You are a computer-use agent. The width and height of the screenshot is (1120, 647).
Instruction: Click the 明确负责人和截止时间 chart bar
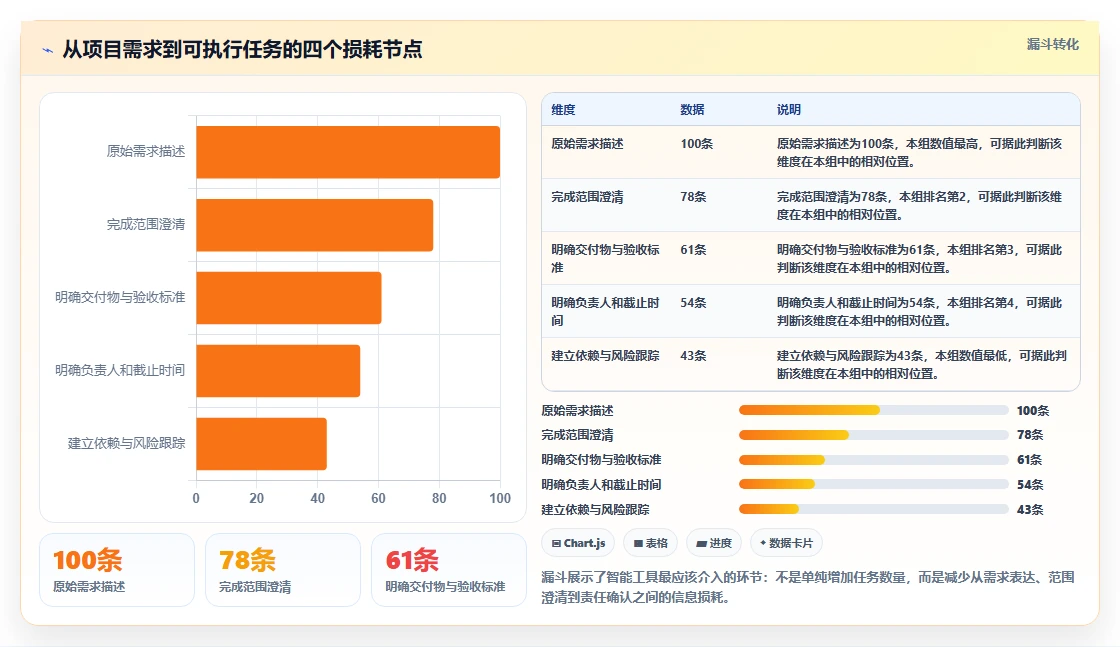click(278, 371)
